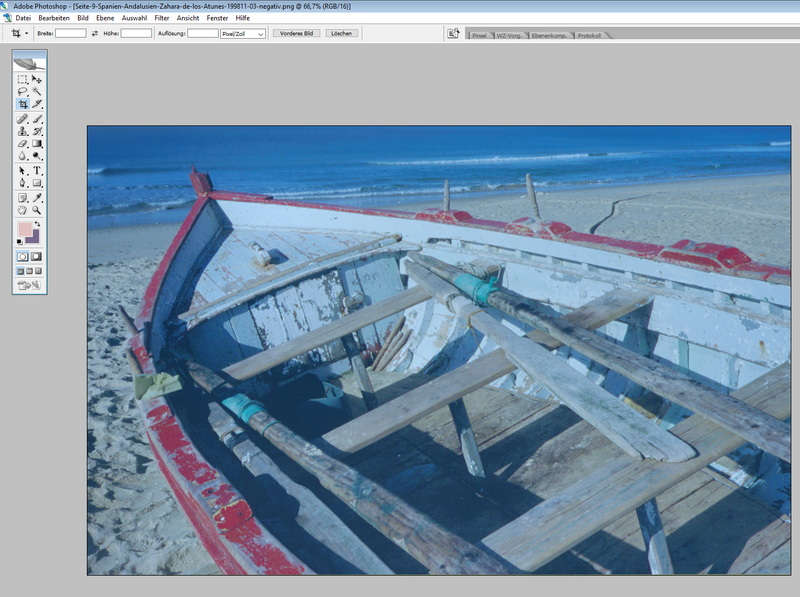Click the pink foreground color swatch
The height and width of the screenshot is (597, 800).
tap(25, 230)
